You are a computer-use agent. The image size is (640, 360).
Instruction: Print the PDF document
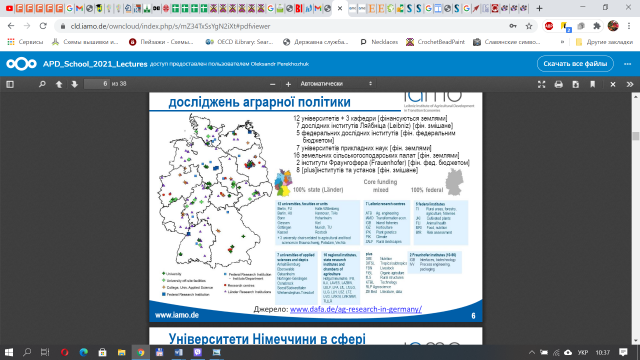tap(558, 84)
